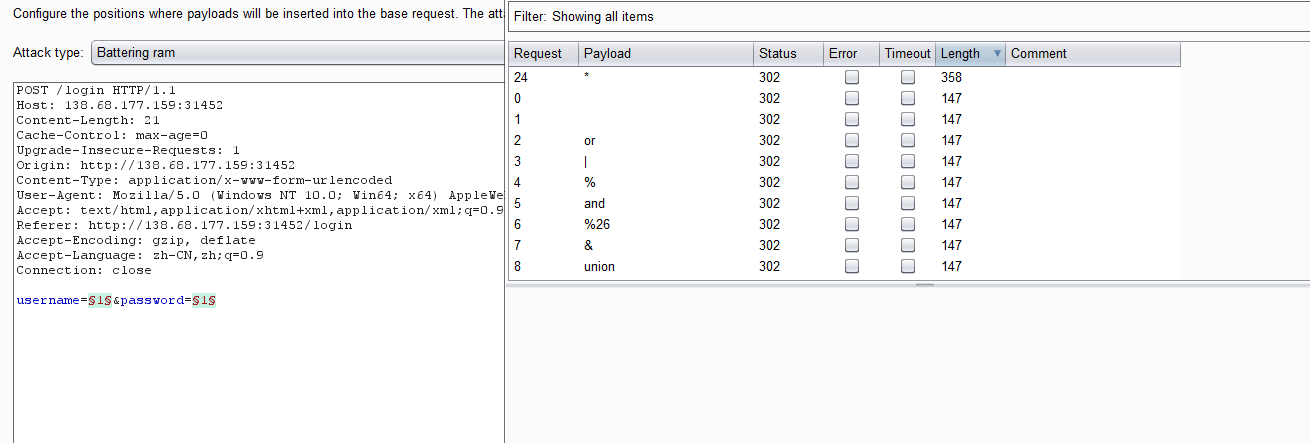Select the 'union' payload cell
Viewport: 1310px width, 443px height.
[x=665, y=266]
